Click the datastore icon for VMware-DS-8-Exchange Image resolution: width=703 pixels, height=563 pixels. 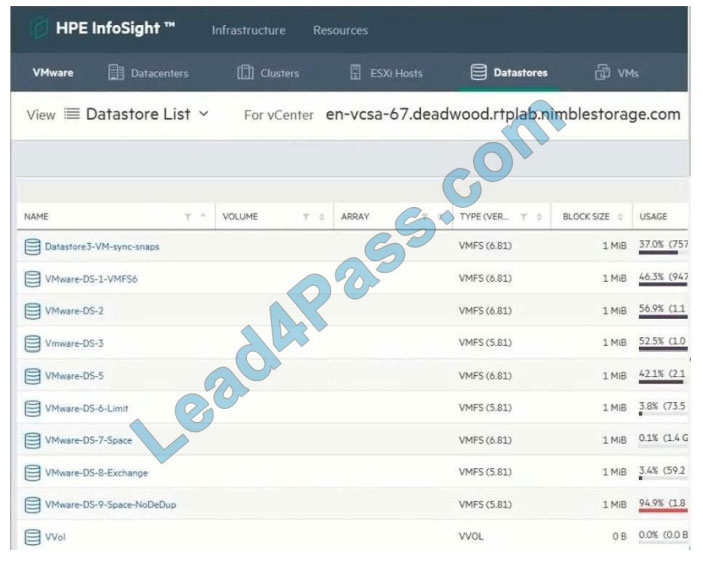(32, 472)
